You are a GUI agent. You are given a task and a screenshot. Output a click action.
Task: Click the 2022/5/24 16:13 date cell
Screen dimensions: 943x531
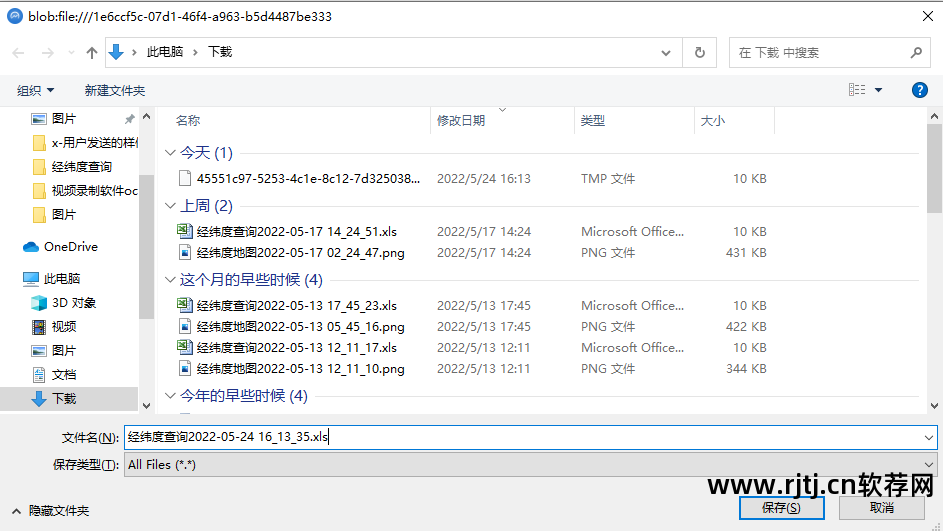coord(484,179)
